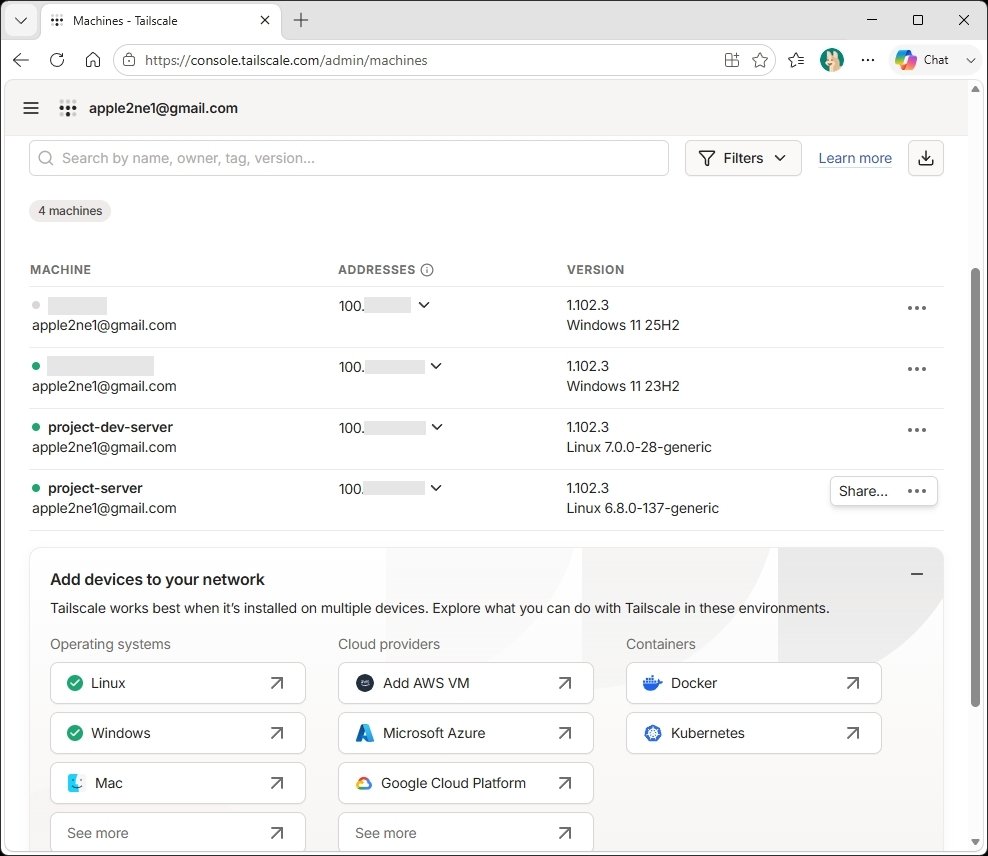Open the tab actions dropdown
The height and width of the screenshot is (856, 988).
(x=21, y=20)
